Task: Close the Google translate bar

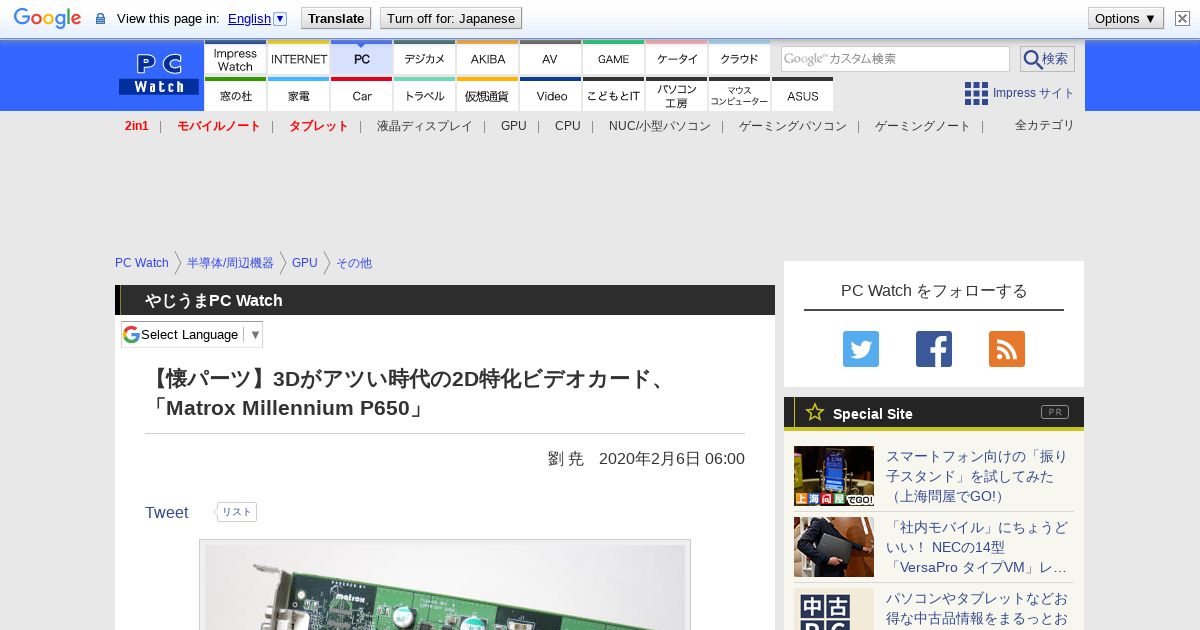Action: tap(1182, 18)
